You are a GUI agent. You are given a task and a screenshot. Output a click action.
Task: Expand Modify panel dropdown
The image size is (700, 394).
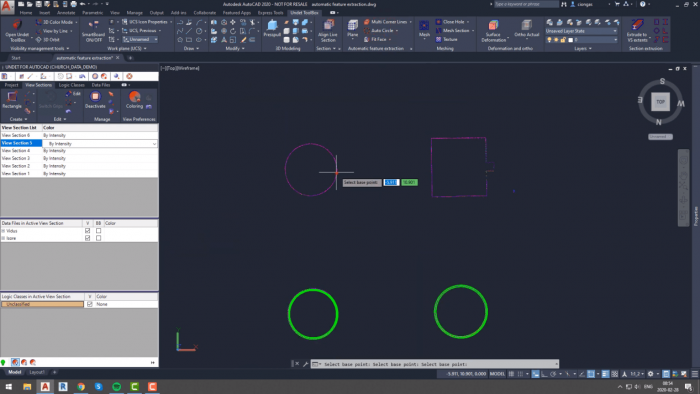235,48
